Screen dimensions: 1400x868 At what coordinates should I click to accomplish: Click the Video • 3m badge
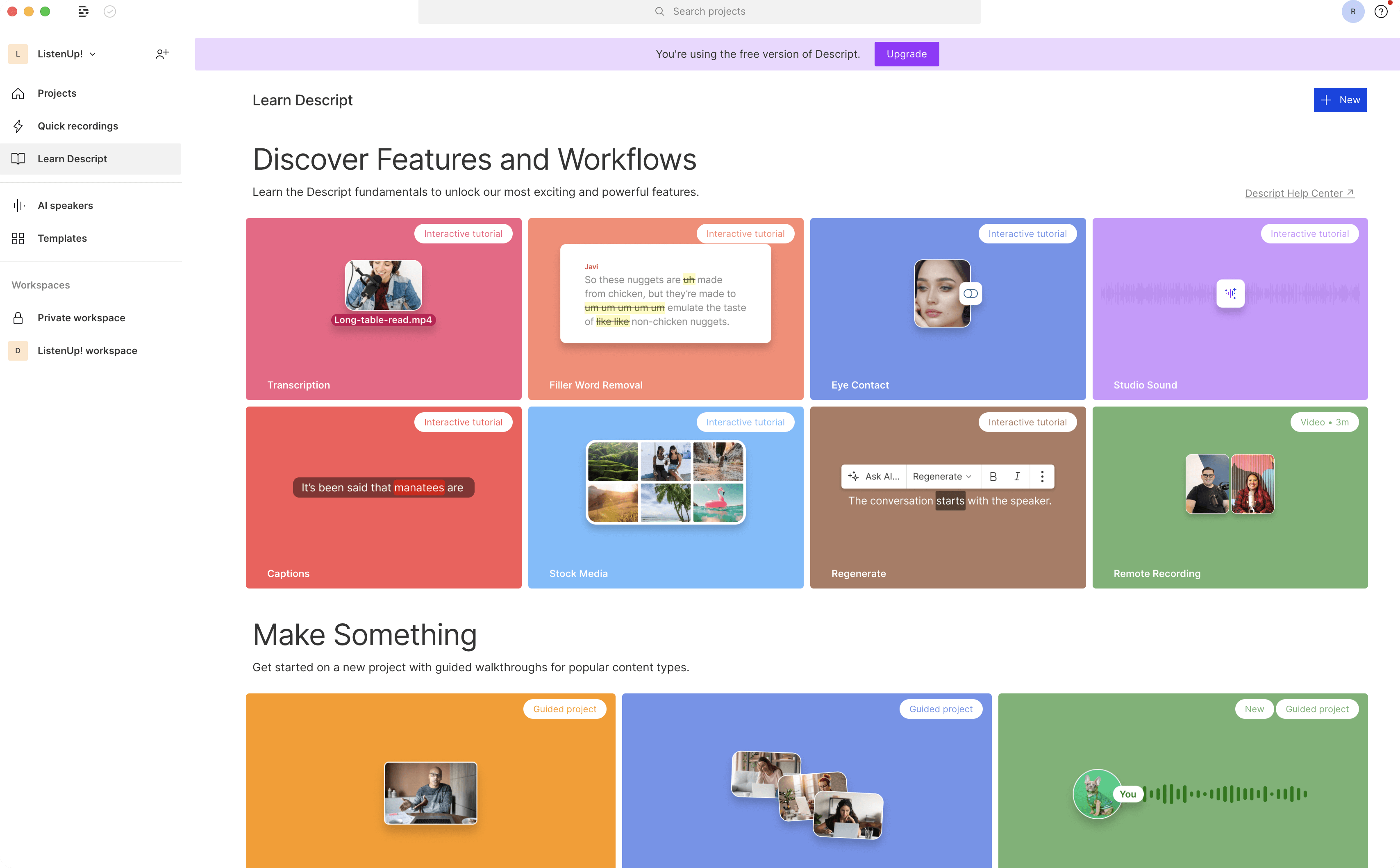coord(1324,422)
